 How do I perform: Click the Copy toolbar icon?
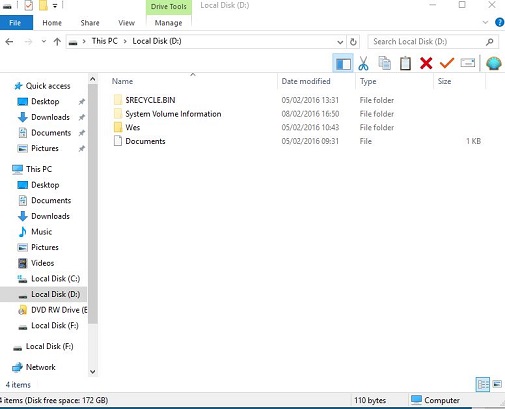point(384,63)
